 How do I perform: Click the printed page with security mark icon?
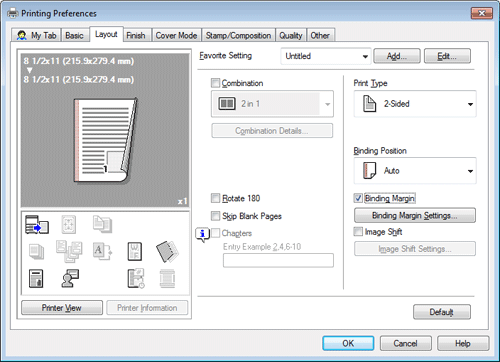36,279
